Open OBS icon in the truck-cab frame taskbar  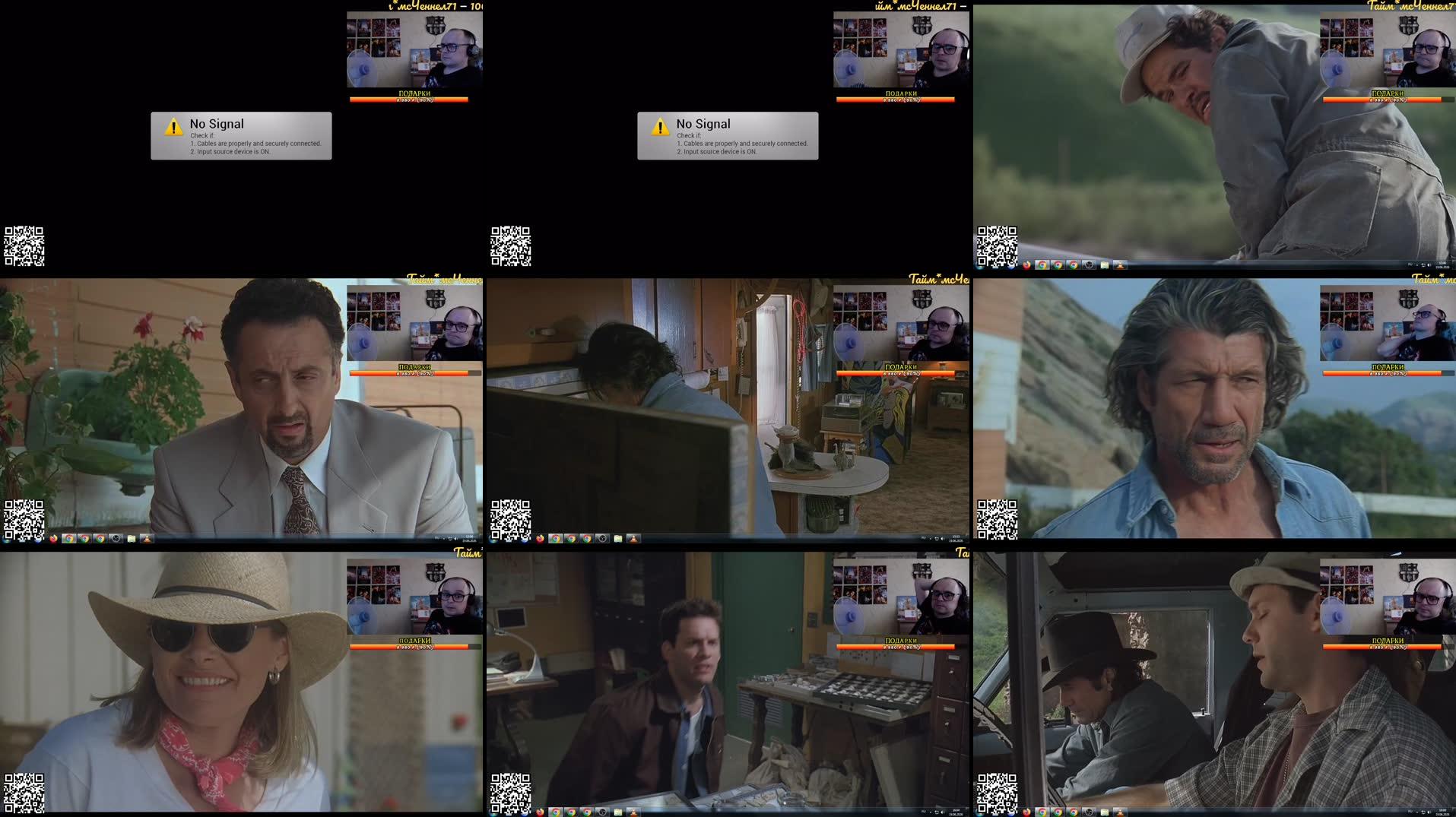pos(1089,812)
